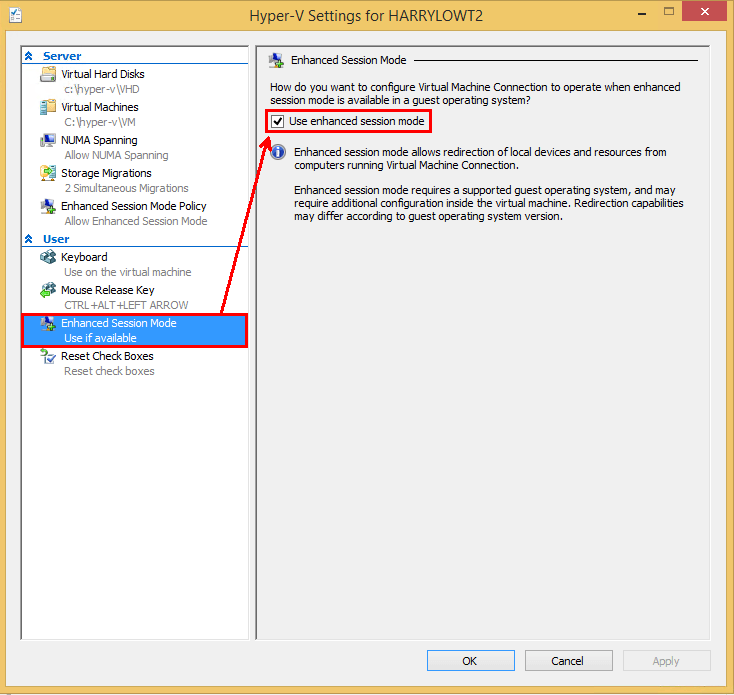This screenshot has height=695, width=734.
Task: Toggle the Use enhanced session mode checkbox
Action: click(278, 122)
